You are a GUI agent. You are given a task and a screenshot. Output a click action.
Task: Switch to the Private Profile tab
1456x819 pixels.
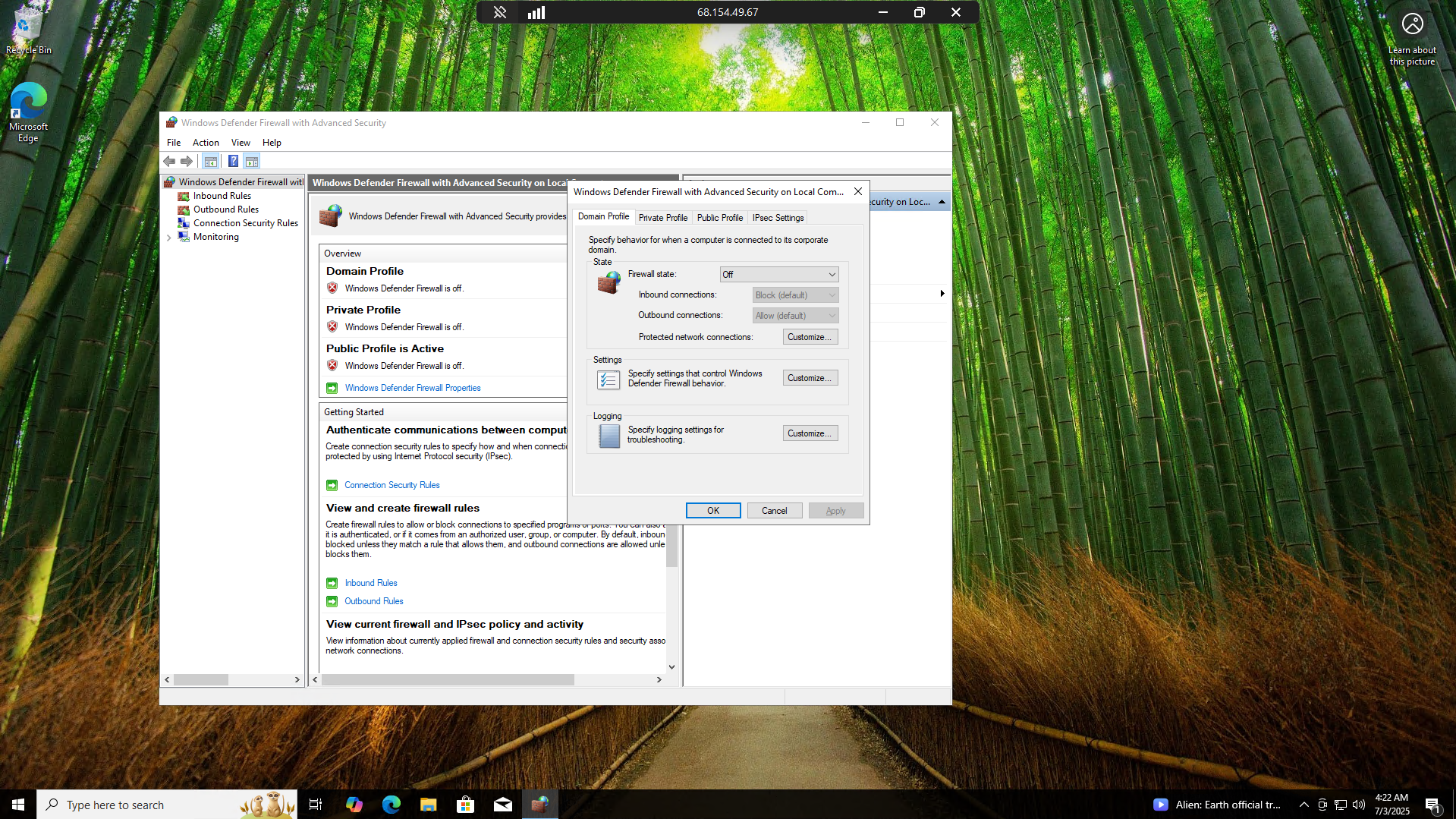click(x=662, y=218)
